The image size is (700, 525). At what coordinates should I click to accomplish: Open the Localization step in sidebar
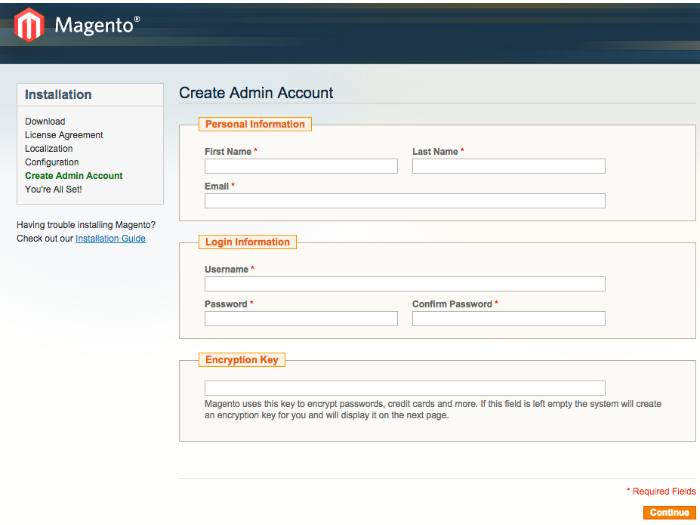(49, 149)
